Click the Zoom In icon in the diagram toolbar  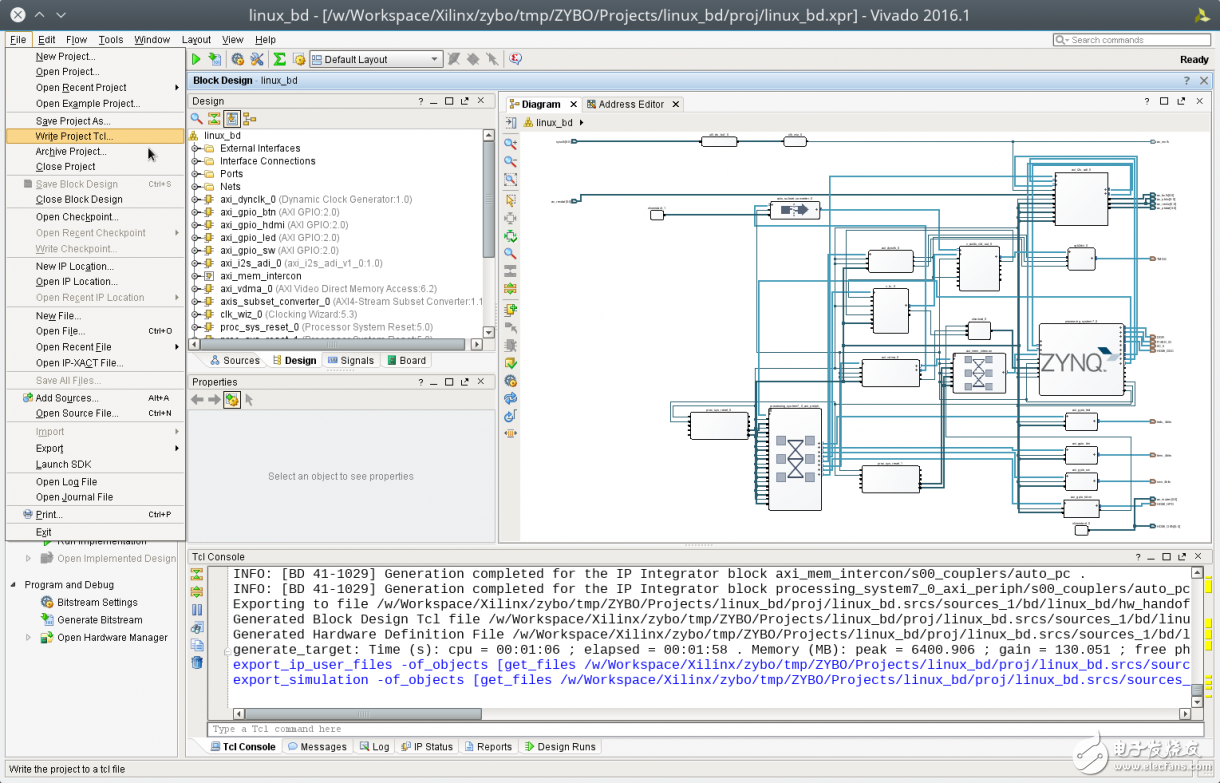coord(510,143)
